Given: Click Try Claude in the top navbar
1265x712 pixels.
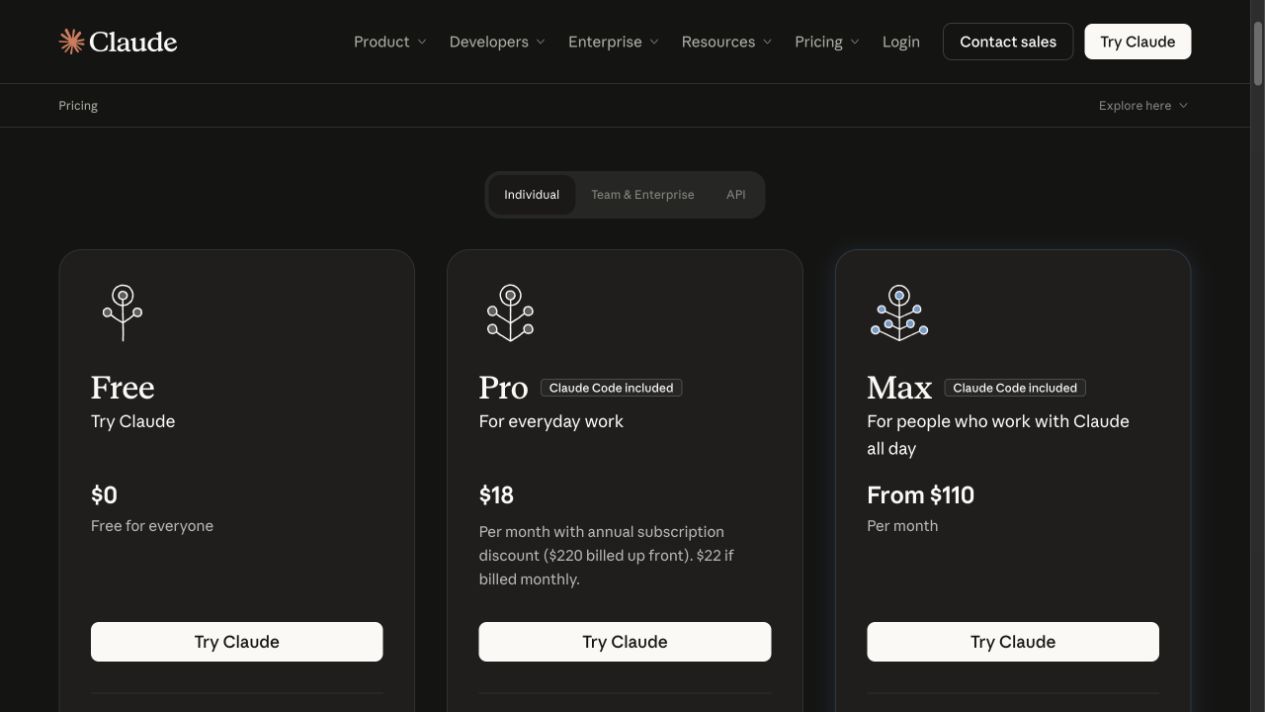Looking at the screenshot, I should point(1138,42).
